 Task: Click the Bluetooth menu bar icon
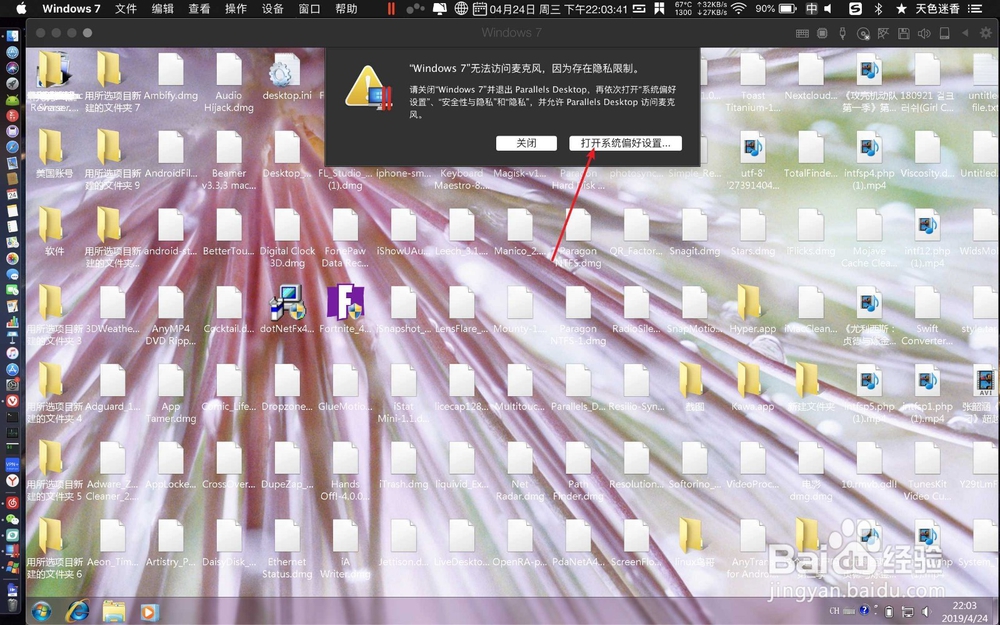878,9
